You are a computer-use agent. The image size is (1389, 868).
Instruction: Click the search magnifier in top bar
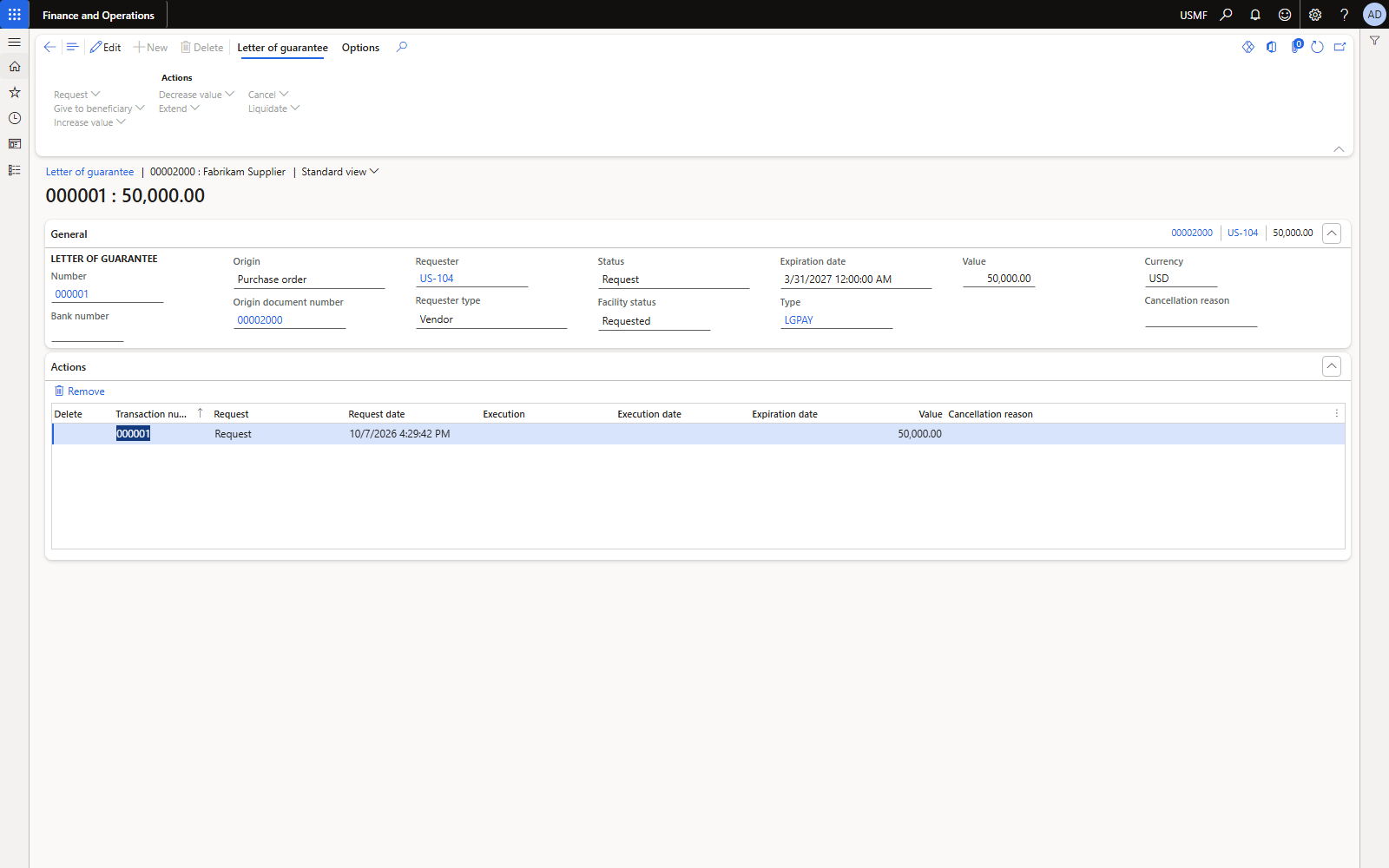point(1226,15)
